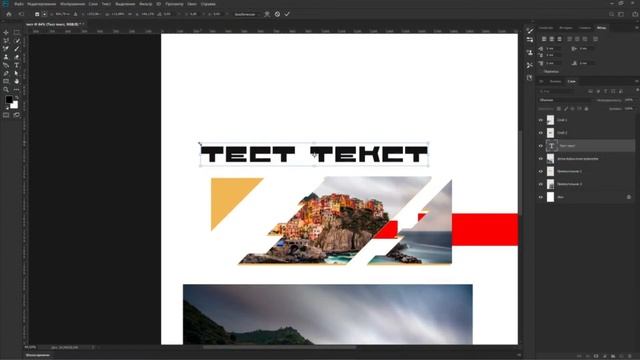Select the Rectangle shape tool

click(x=6, y=81)
